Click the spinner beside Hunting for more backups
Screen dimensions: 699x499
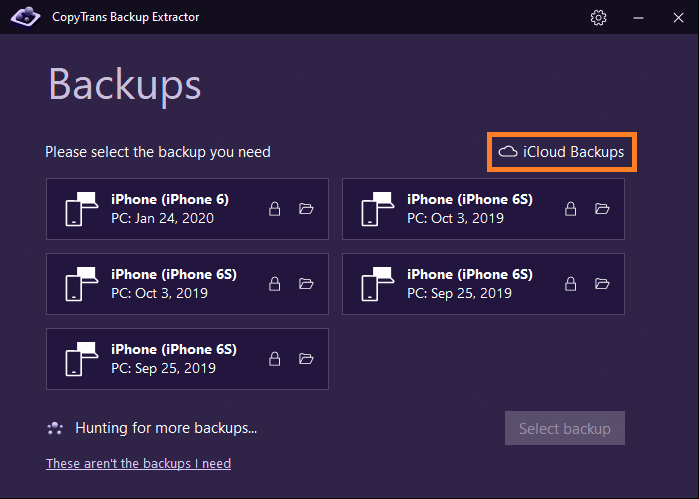tap(55, 428)
